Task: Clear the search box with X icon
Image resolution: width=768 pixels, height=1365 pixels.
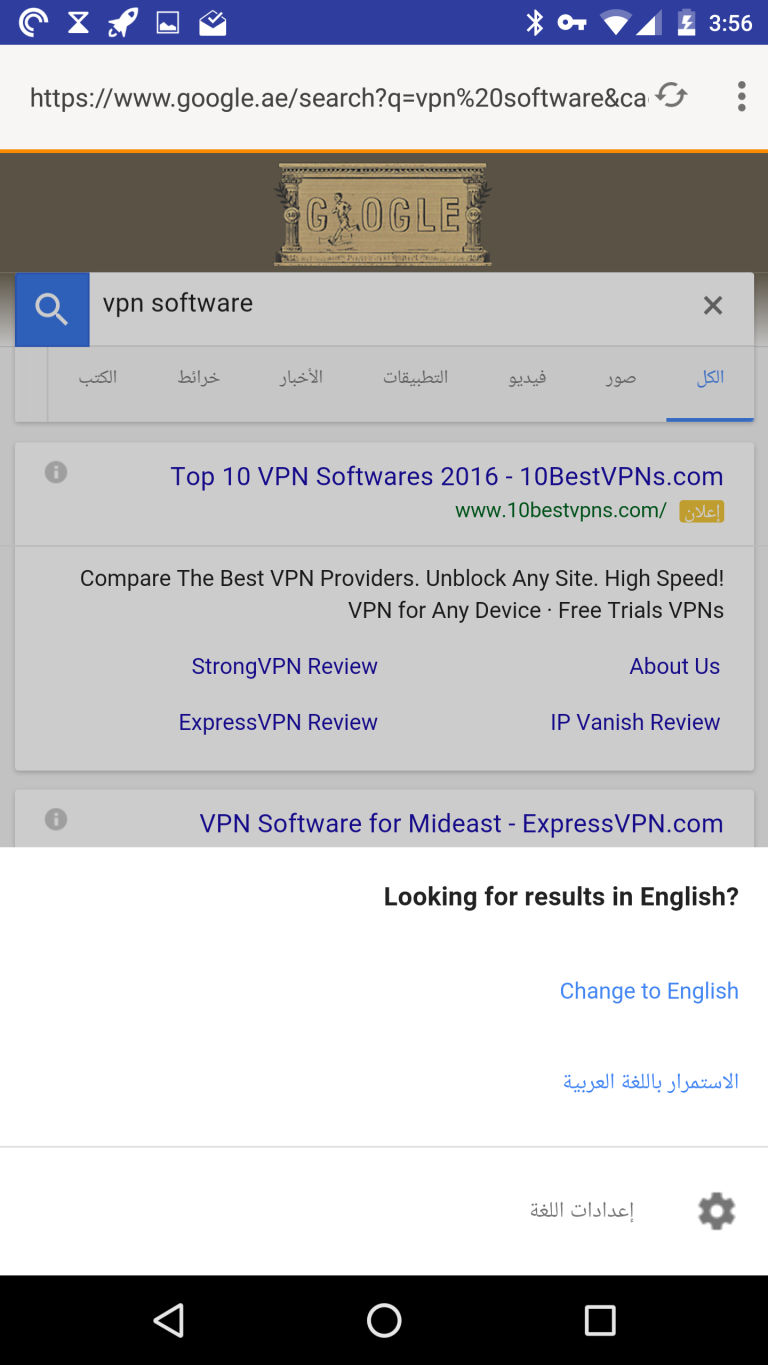Action: coord(712,306)
